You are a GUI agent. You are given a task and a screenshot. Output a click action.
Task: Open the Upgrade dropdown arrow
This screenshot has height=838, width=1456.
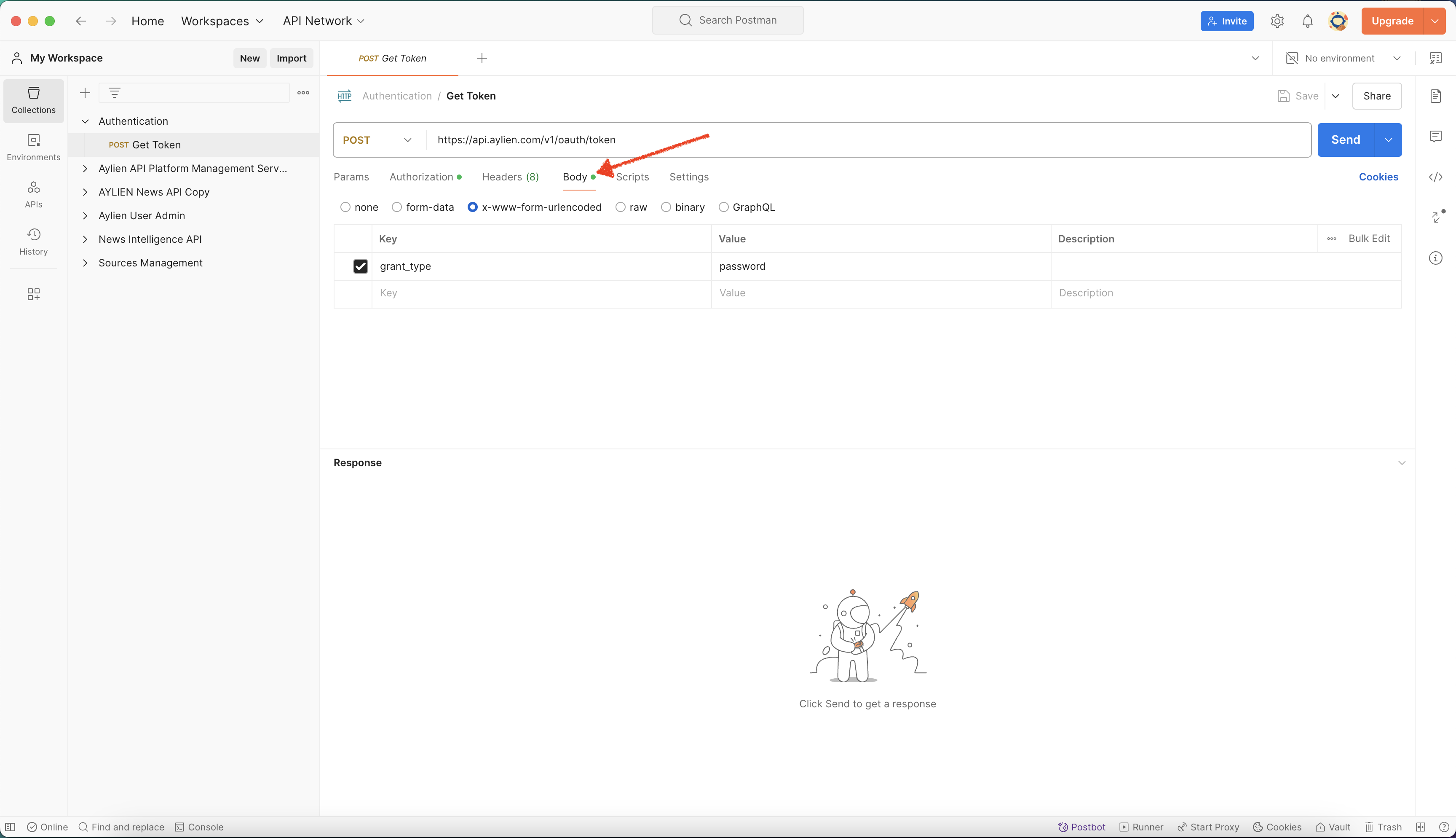tap(1435, 21)
